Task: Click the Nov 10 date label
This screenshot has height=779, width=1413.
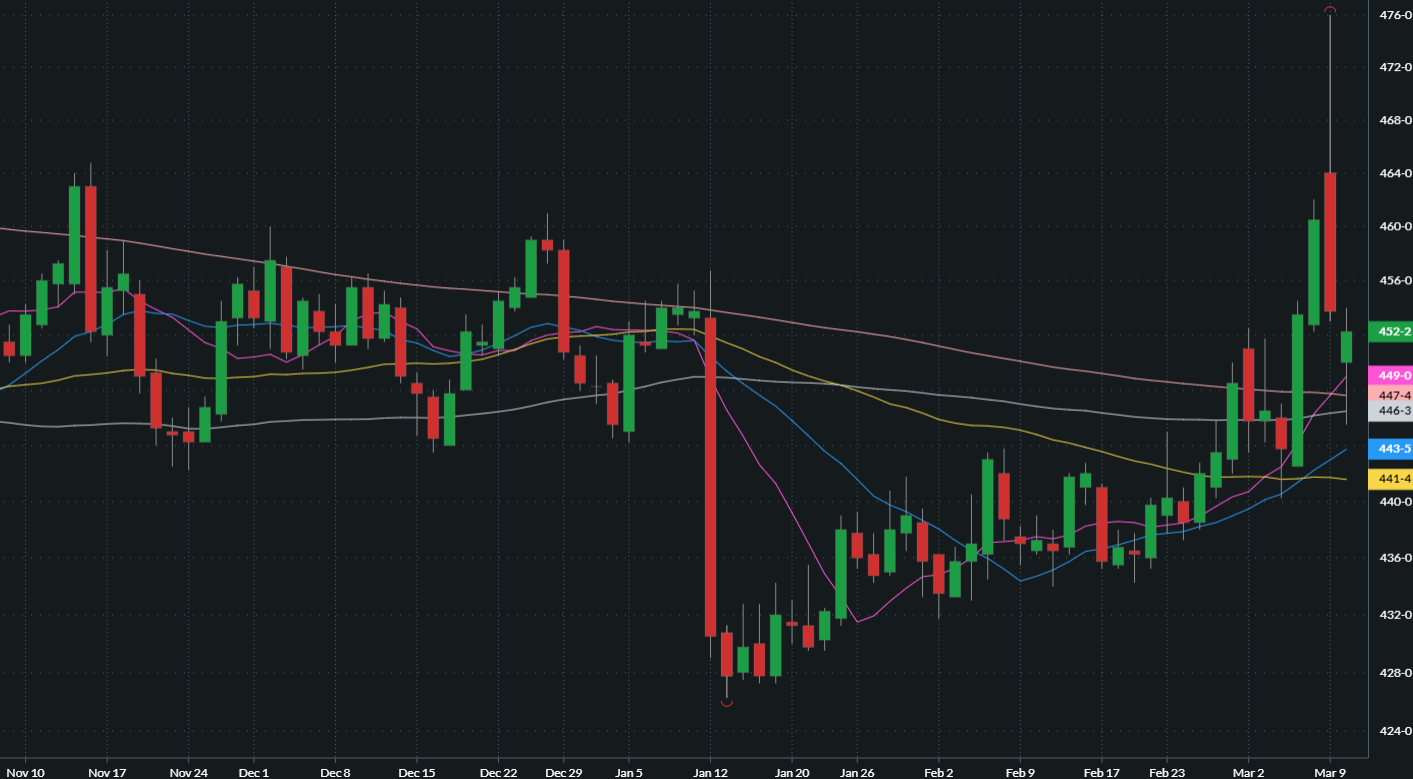Action: (25, 773)
